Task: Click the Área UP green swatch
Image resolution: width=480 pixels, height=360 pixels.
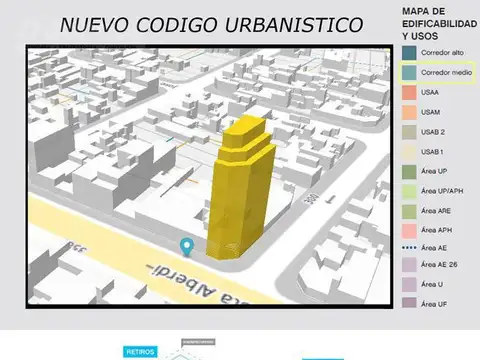Action: click(409, 172)
